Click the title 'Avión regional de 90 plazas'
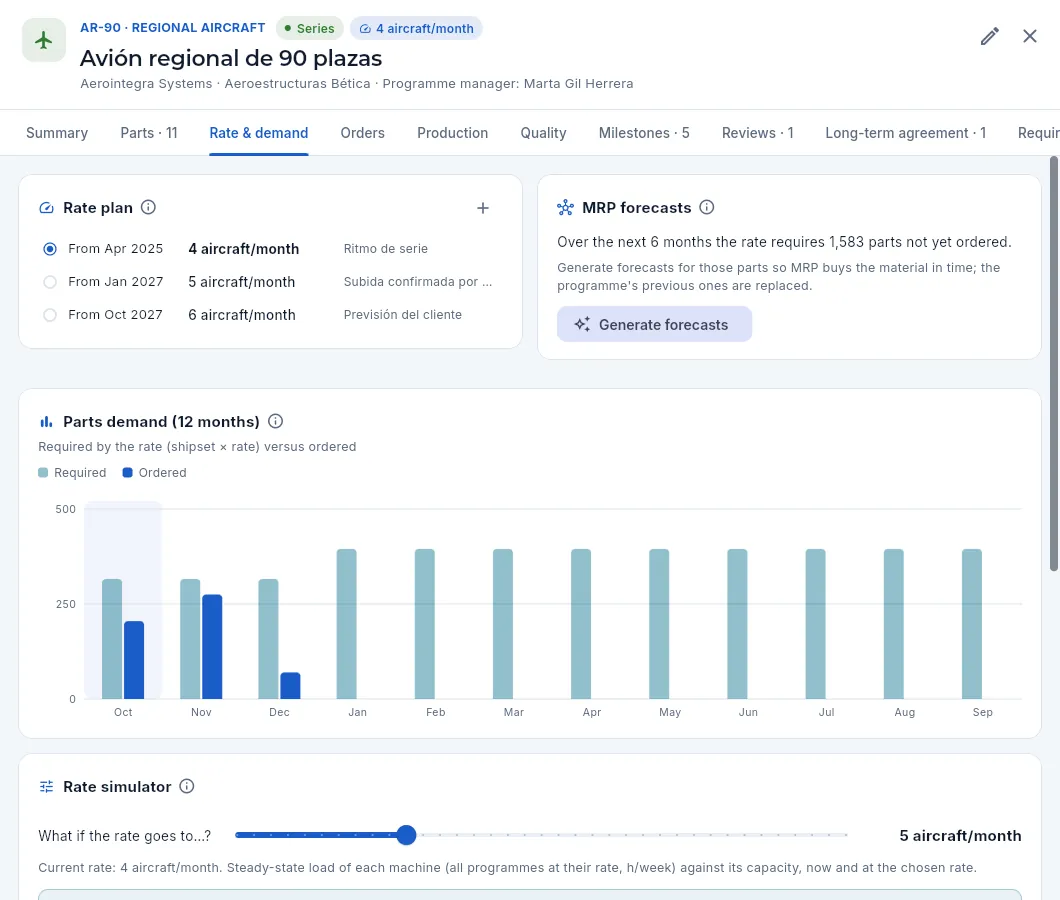Viewport: 1060px width, 900px height. [231, 58]
